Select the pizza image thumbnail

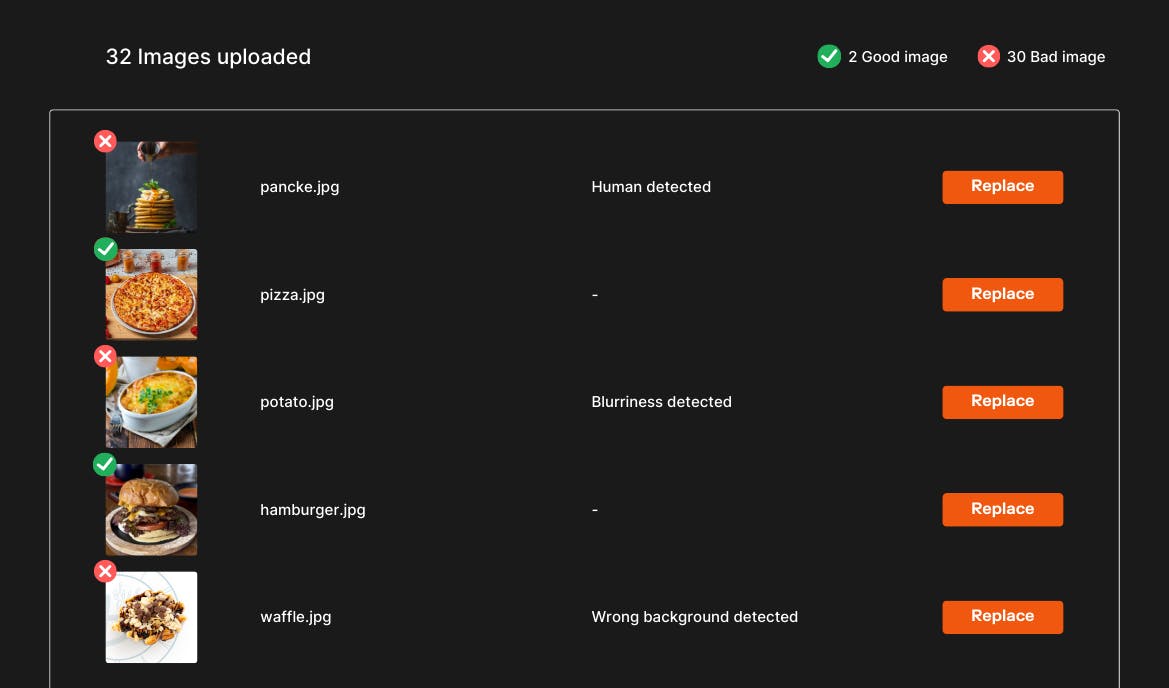tap(152, 296)
